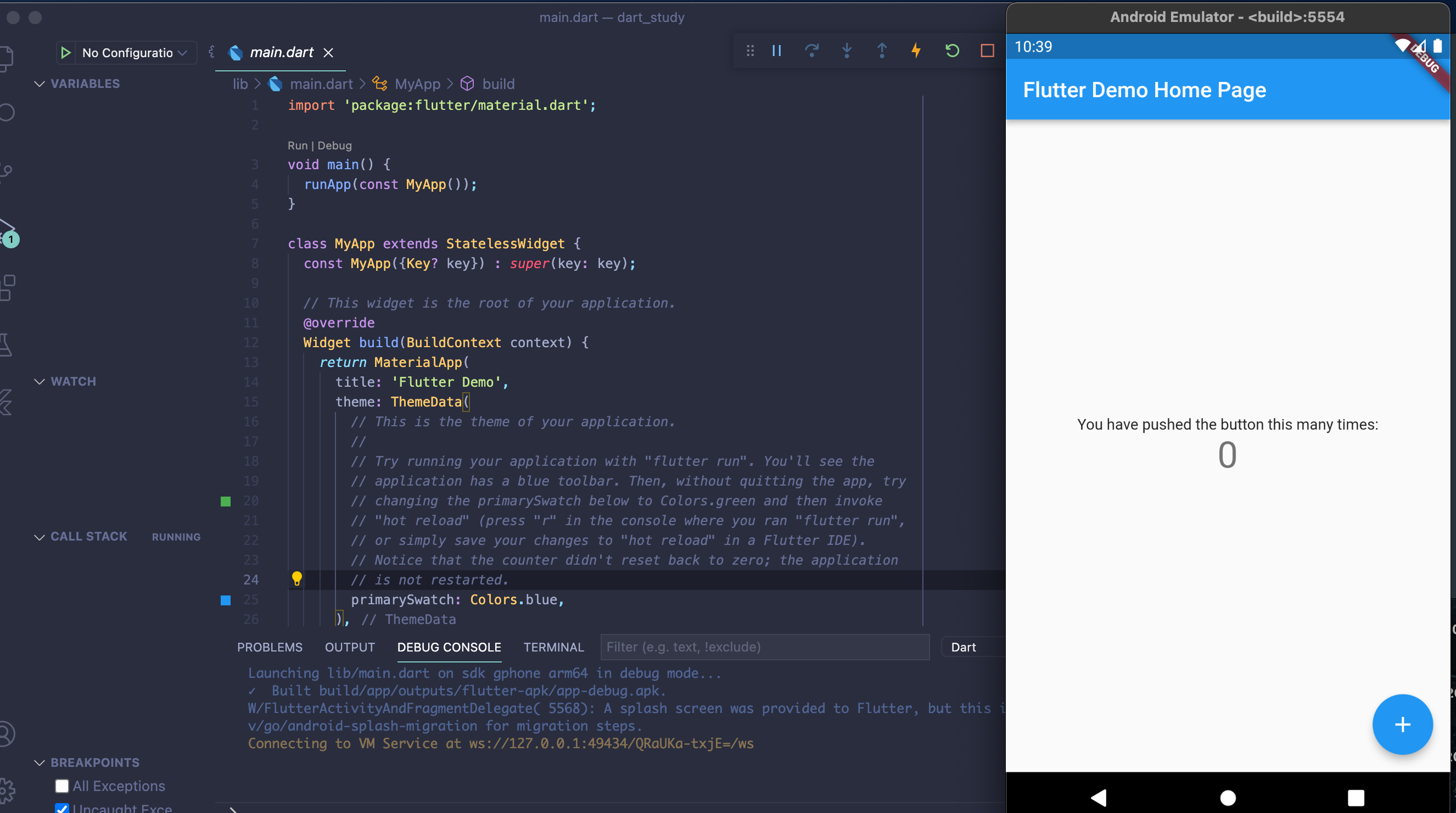The width and height of the screenshot is (1456, 813).
Task: Toggle the Uncaught Exceptions breakpoint checkbox
Action: click(61, 809)
